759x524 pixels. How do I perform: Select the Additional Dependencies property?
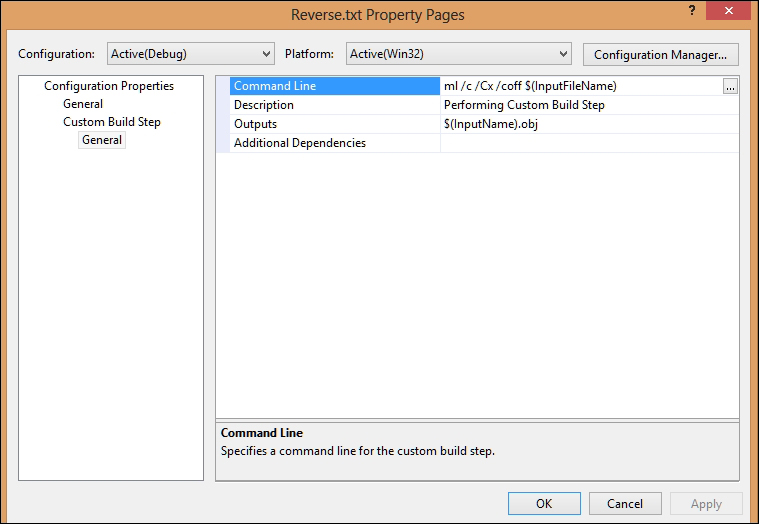tap(300, 143)
